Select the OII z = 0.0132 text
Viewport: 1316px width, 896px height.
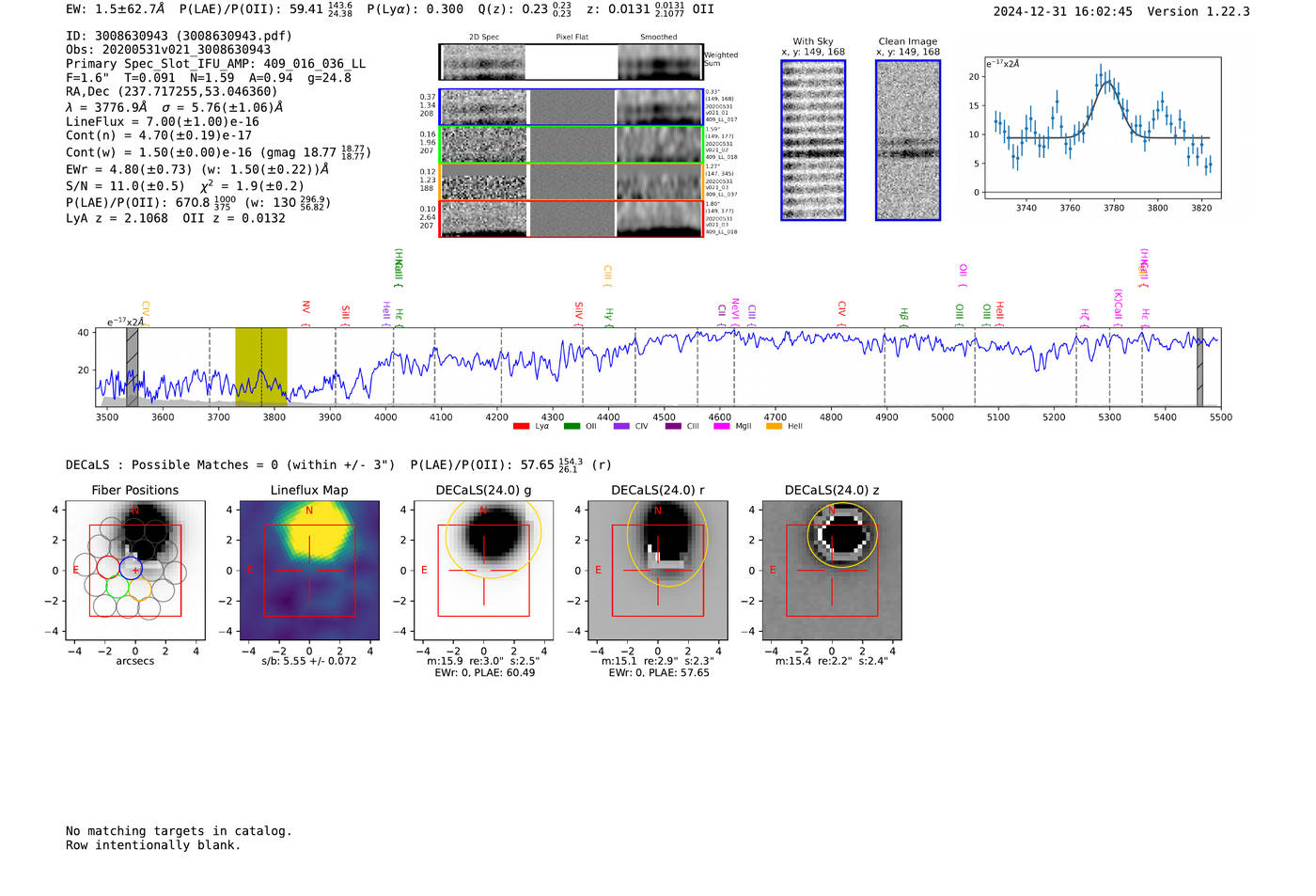coord(234,218)
